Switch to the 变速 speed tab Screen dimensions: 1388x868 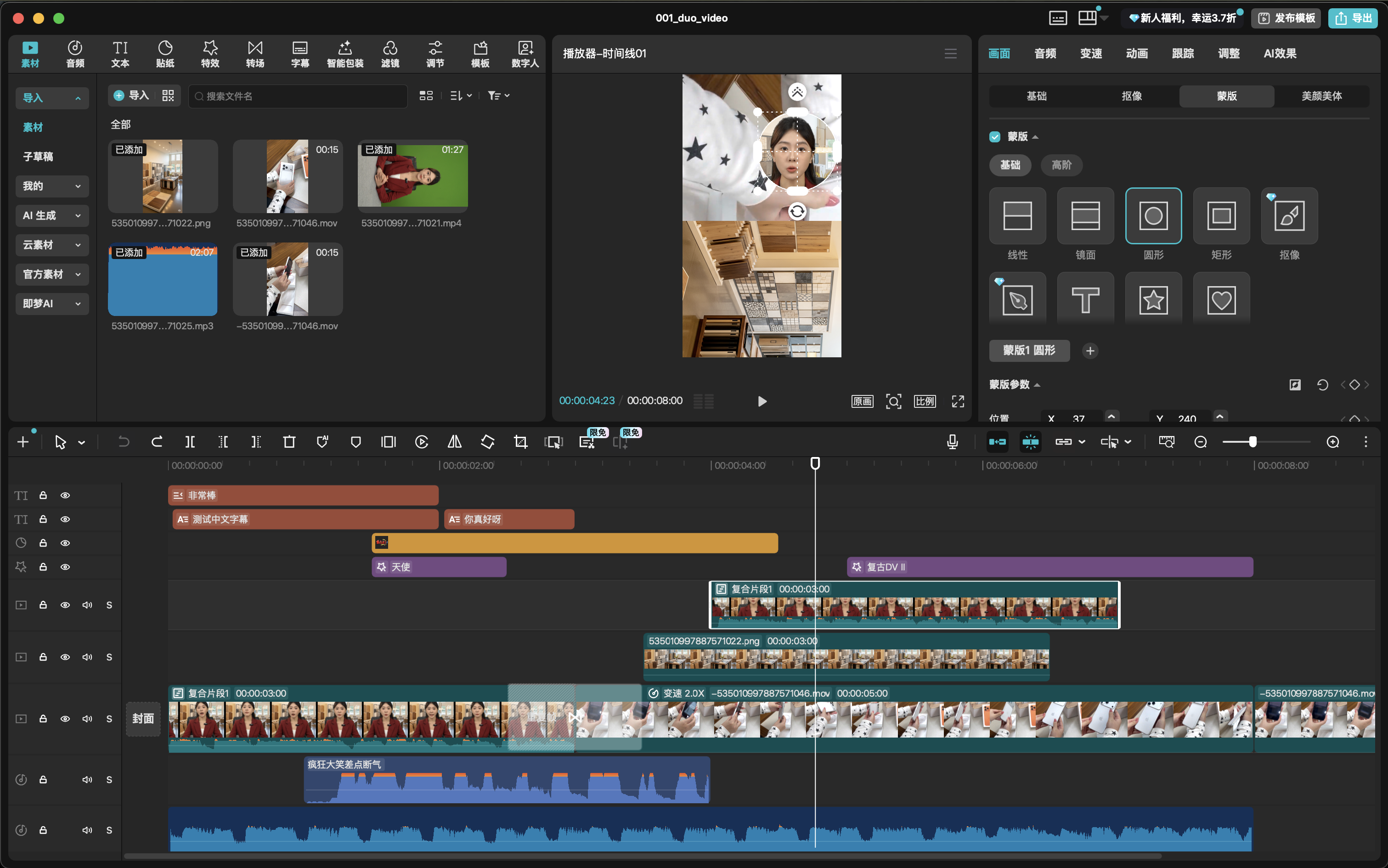click(x=1091, y=53)
